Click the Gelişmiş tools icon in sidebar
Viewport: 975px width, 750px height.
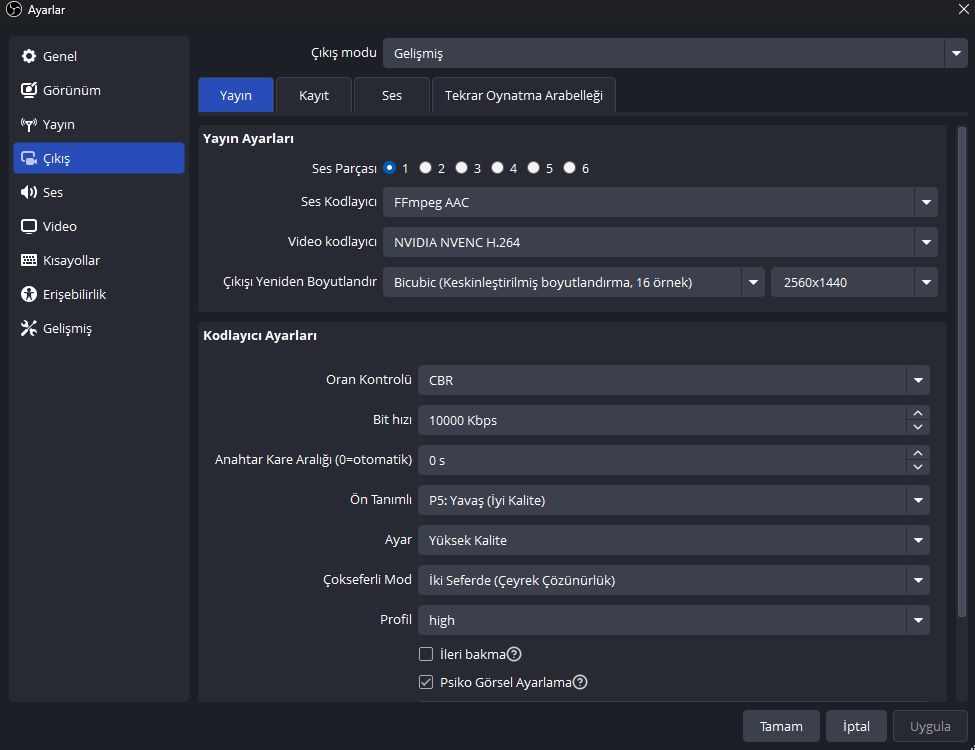pos(29,328)
